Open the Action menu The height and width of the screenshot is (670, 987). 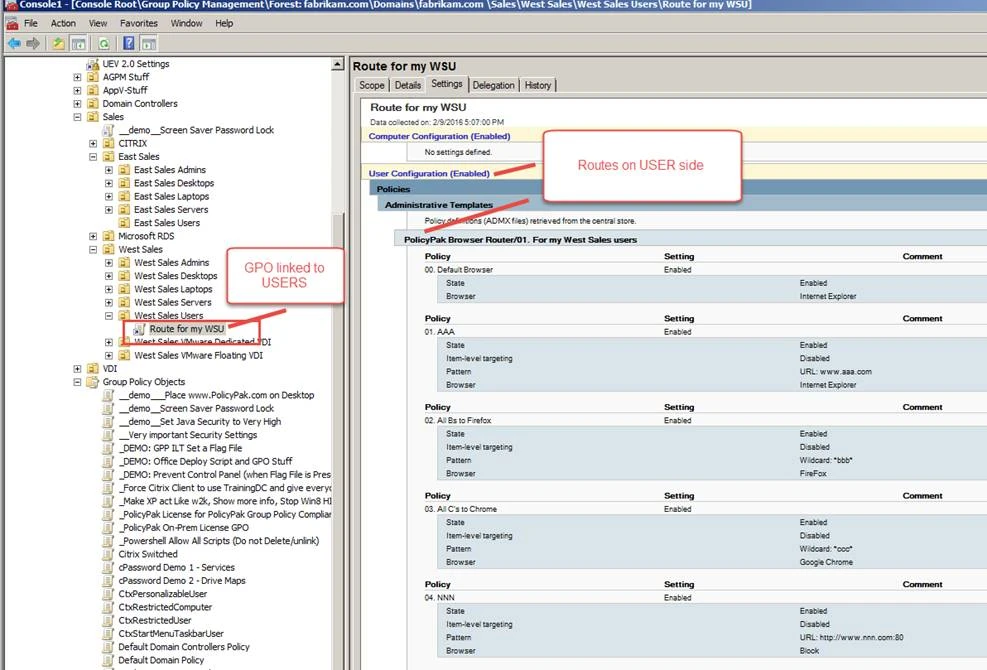pyautogui.click(x=63, y=23)
